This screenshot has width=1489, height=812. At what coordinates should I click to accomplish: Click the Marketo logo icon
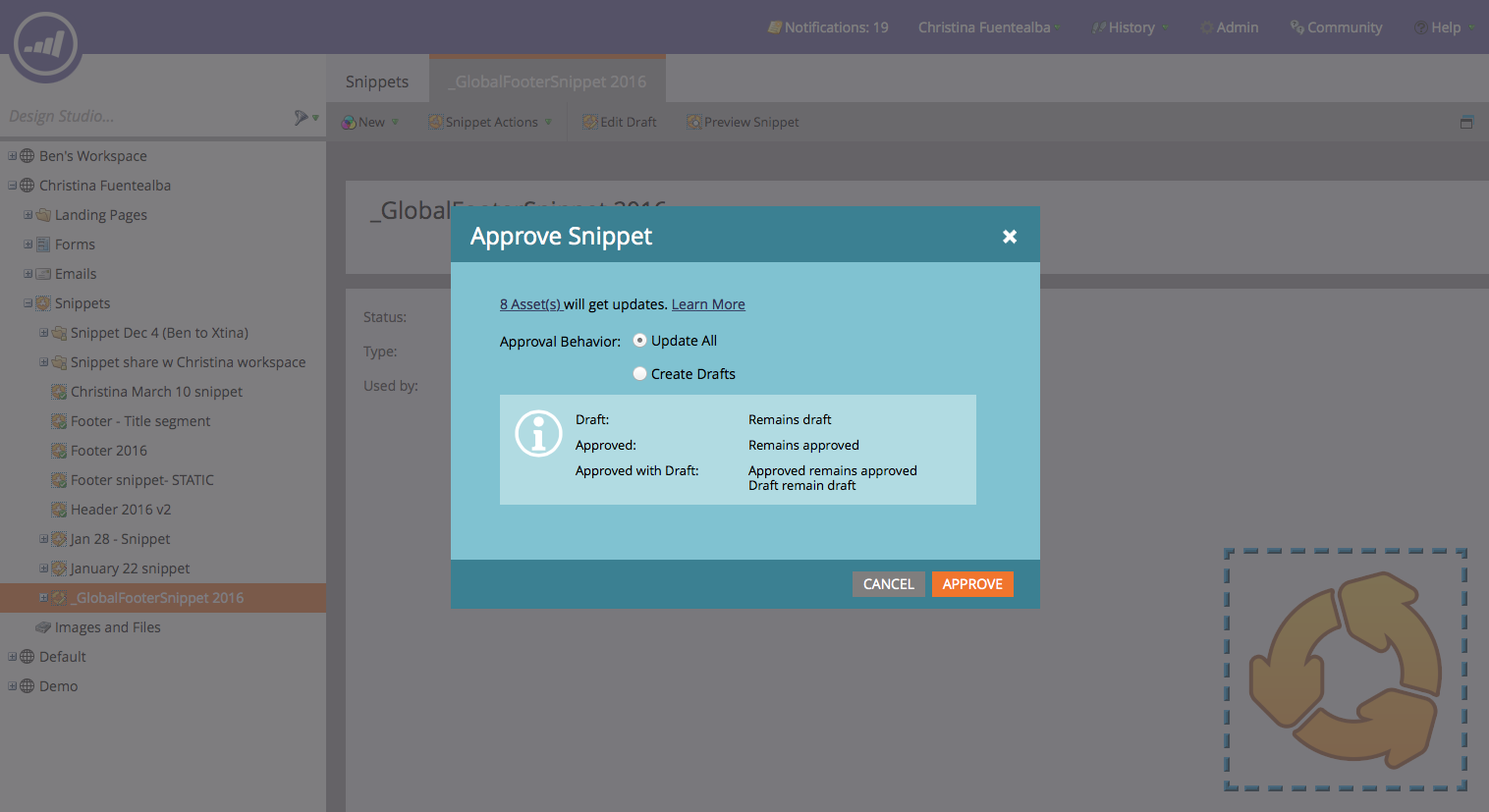(45, 46)
